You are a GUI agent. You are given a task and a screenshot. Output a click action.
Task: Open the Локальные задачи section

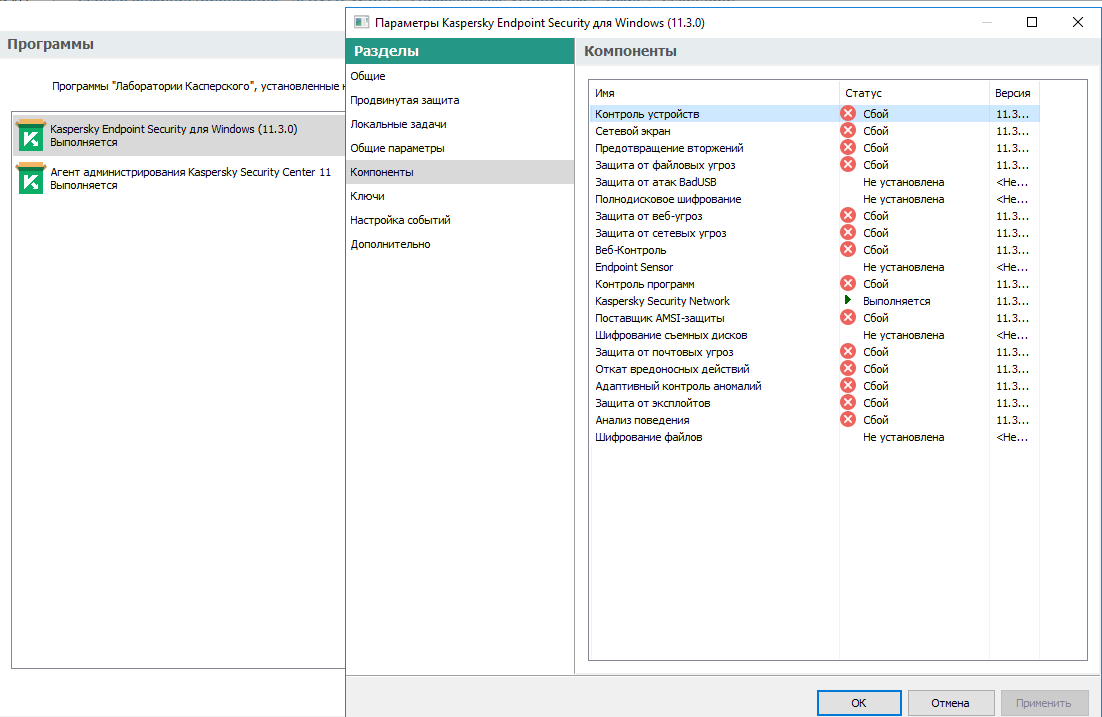point(460,124)
